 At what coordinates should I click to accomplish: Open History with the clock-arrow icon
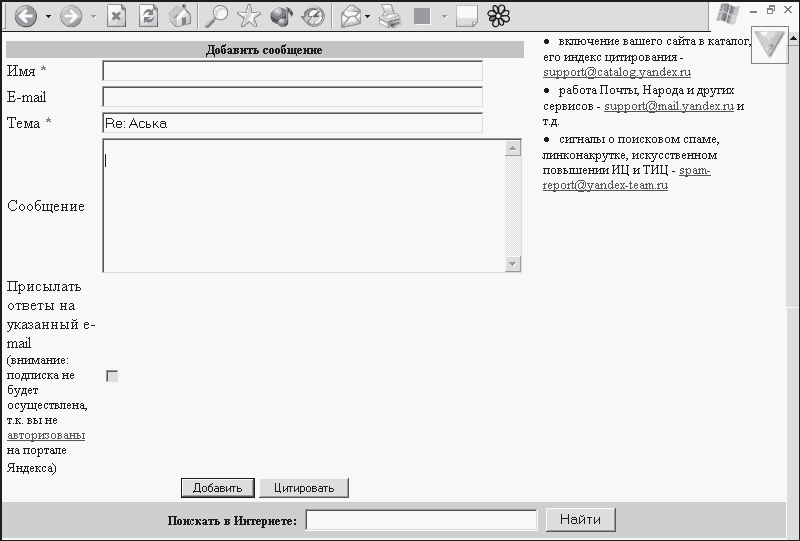click(x=313, y=16)
